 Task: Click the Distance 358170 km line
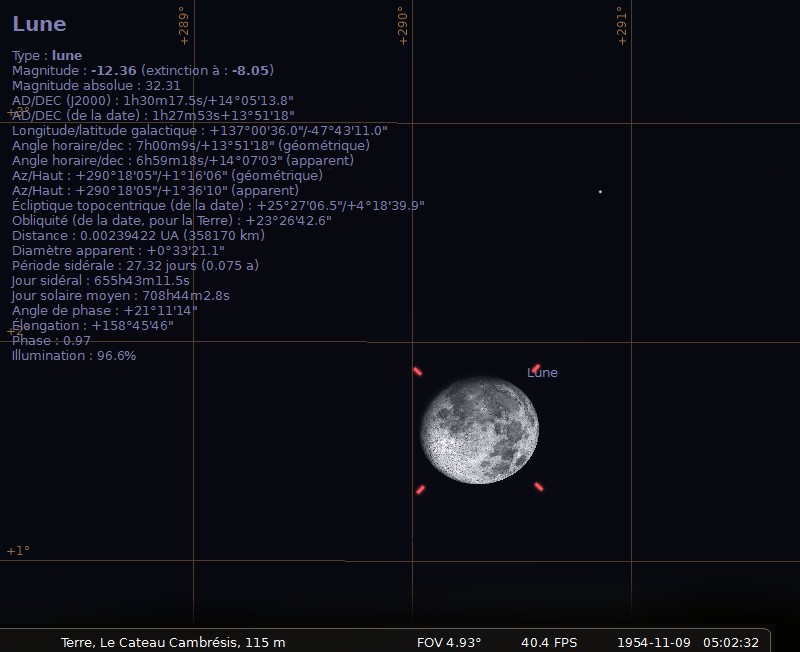pyautogui.click(x=138, y=235)
